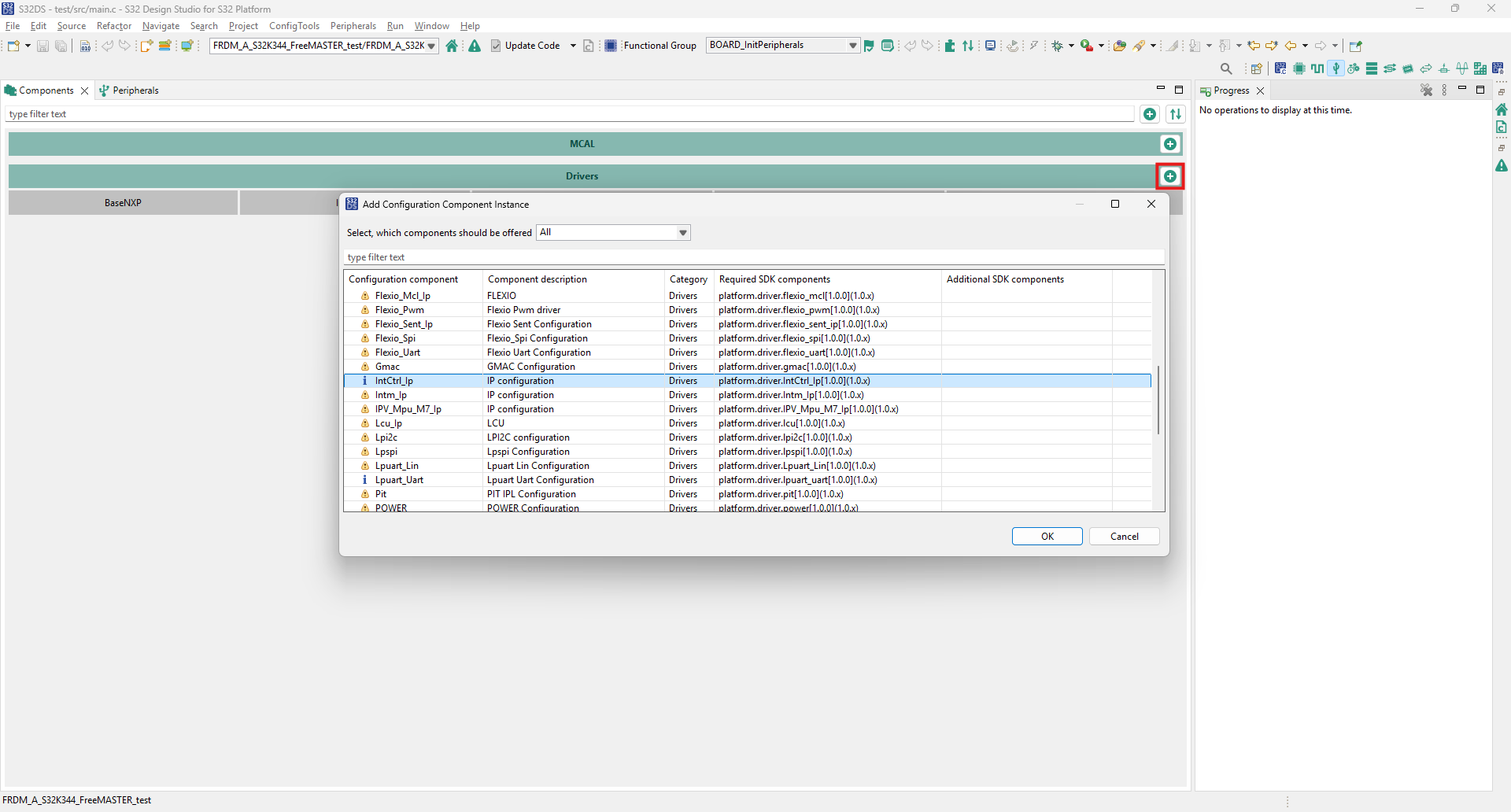1511x812 pixels.
Task: Open the Update Code dropdown arrow
Action: click(573, 46)
